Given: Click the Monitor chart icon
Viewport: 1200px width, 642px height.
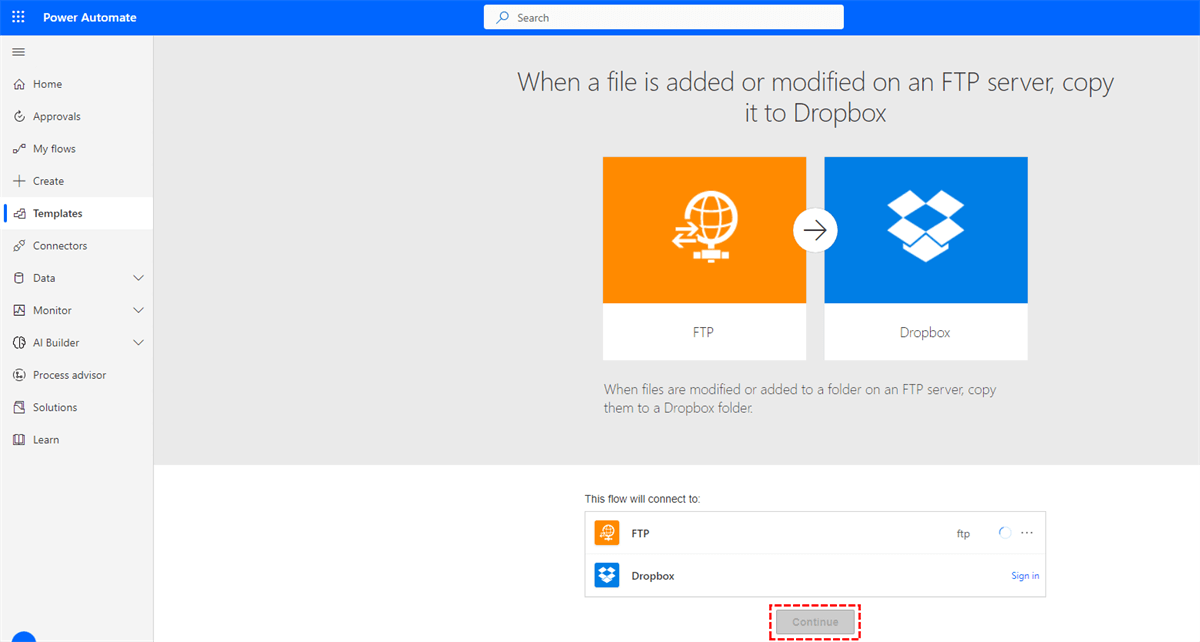Looking at the screenshot, I should point(19,310).
